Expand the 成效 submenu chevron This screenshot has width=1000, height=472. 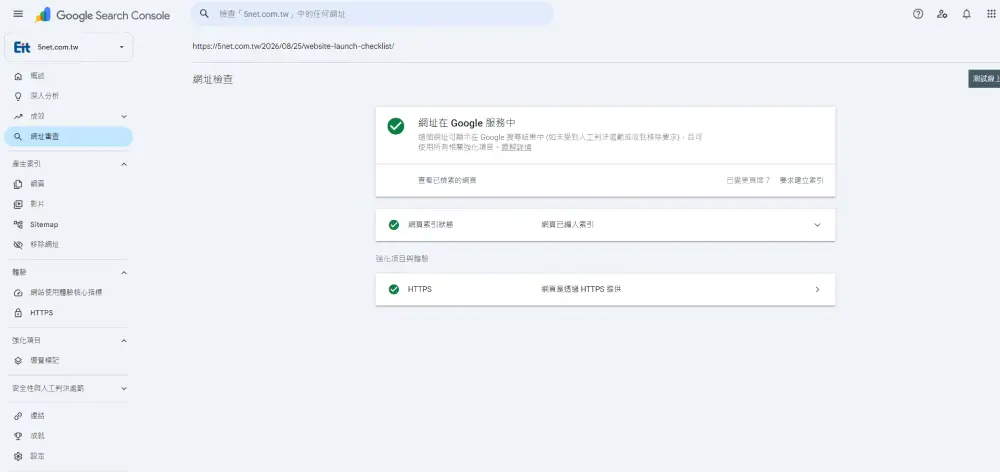[124, 116]
